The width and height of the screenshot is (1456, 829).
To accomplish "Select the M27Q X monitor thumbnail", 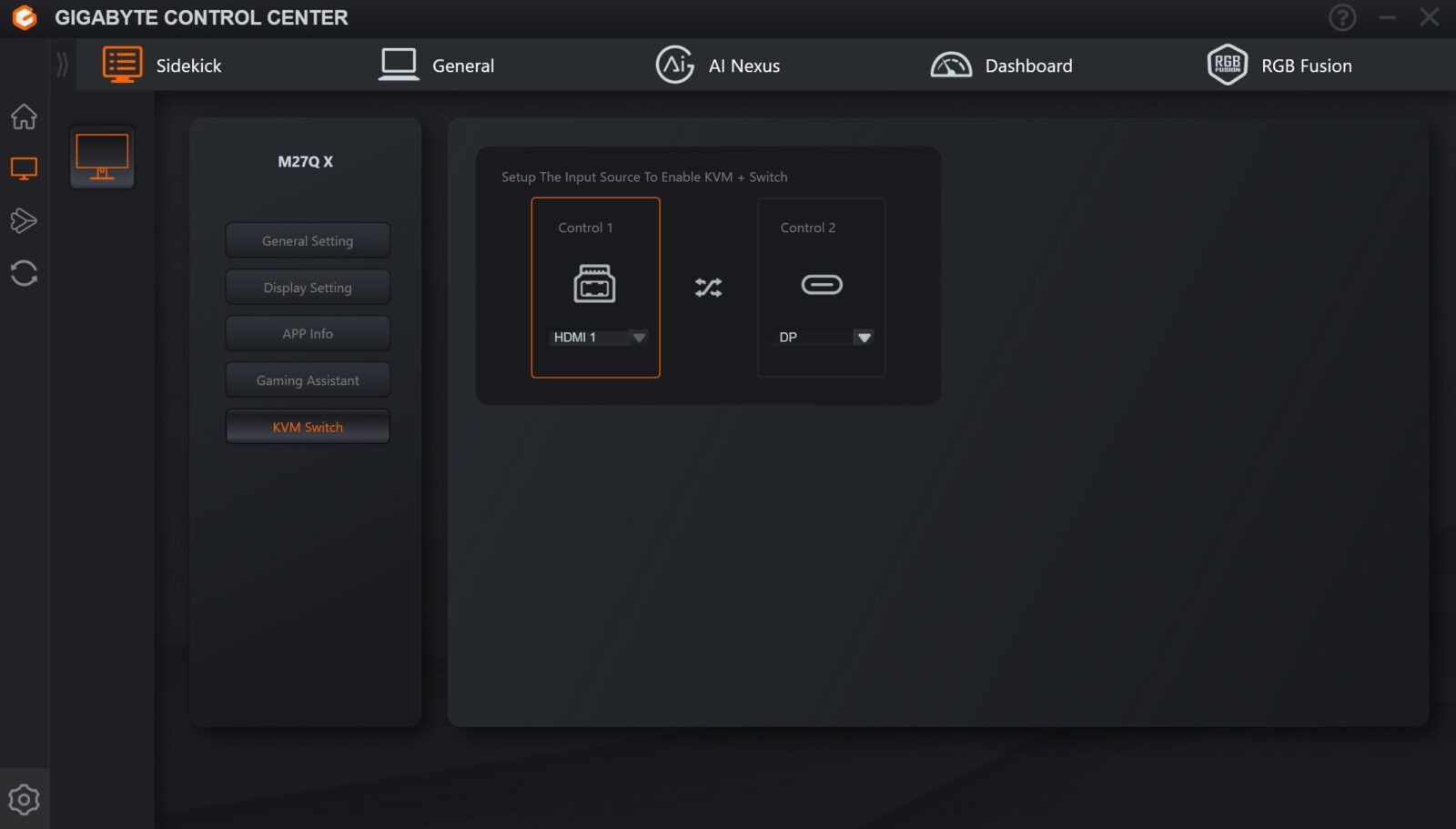I will pos(102,157).
